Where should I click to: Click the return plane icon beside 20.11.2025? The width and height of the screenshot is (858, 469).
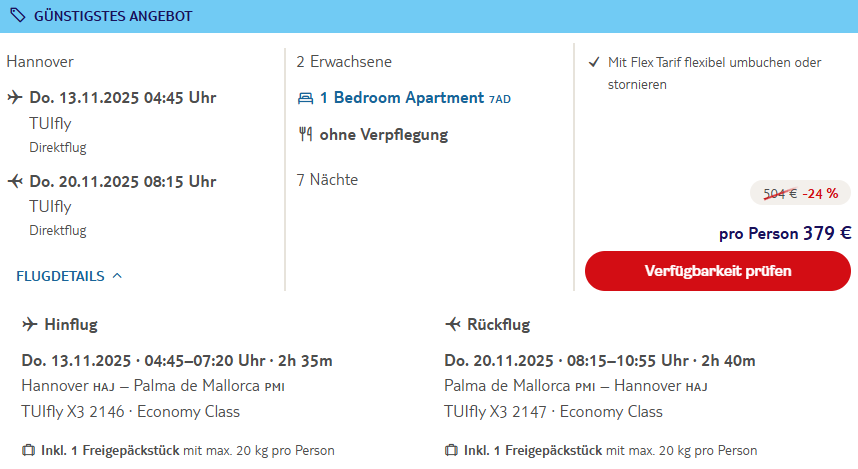15,181
